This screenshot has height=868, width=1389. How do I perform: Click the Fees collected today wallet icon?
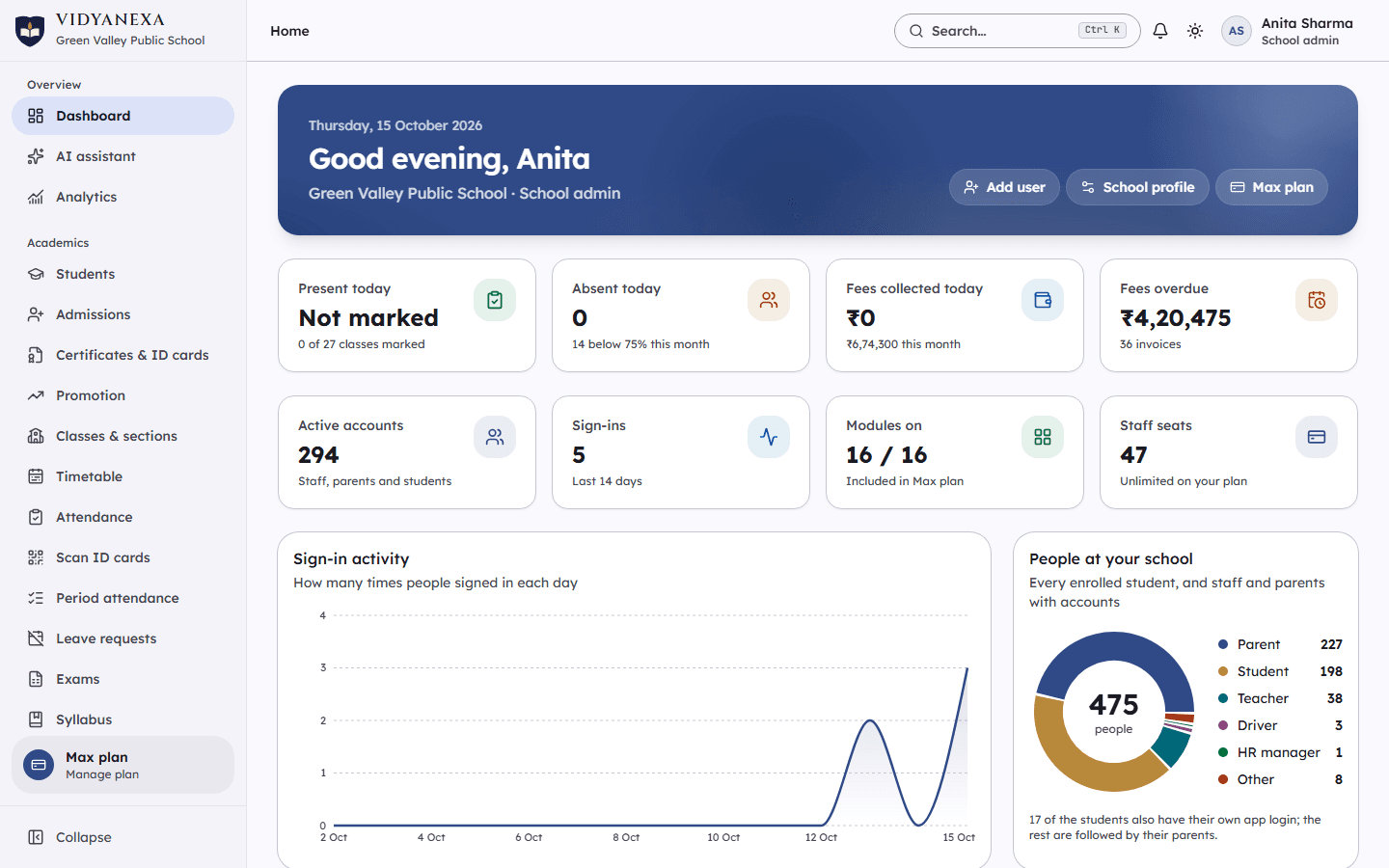coord(1043,300)
